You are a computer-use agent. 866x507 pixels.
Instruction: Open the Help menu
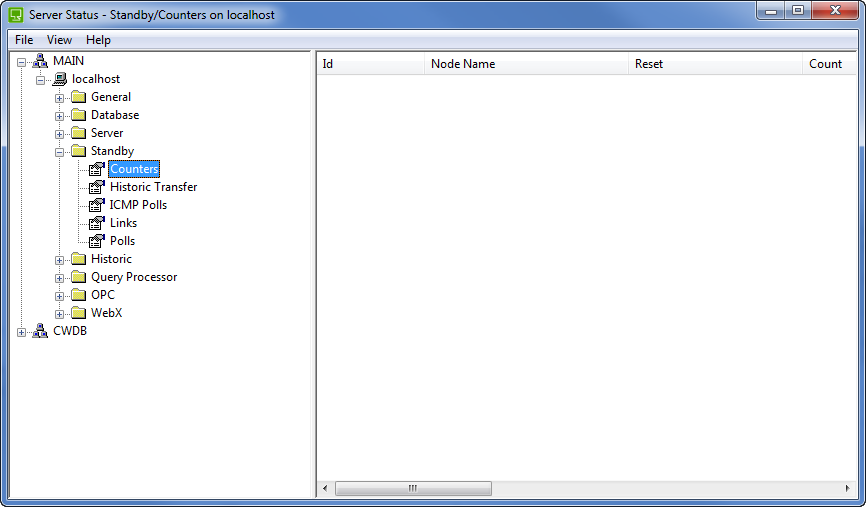(x=98, y=40)
